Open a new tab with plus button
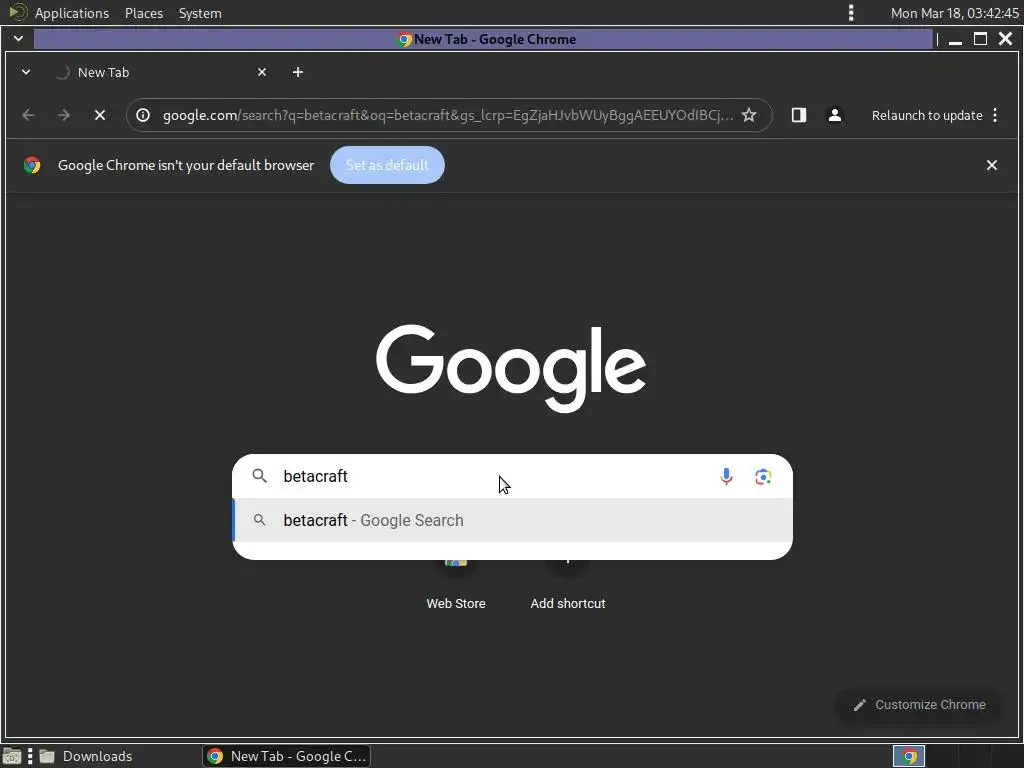The height and width of the screenshot is (768, 1024). tap(298, 72)
